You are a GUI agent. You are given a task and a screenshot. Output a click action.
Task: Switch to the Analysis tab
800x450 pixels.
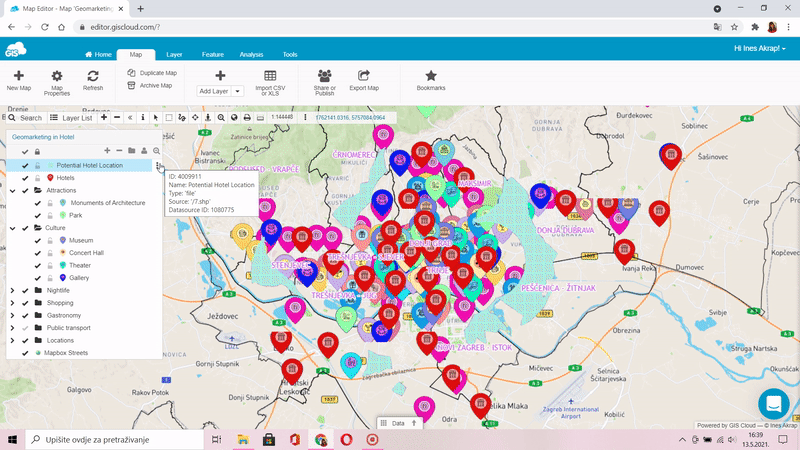[251, 55]
